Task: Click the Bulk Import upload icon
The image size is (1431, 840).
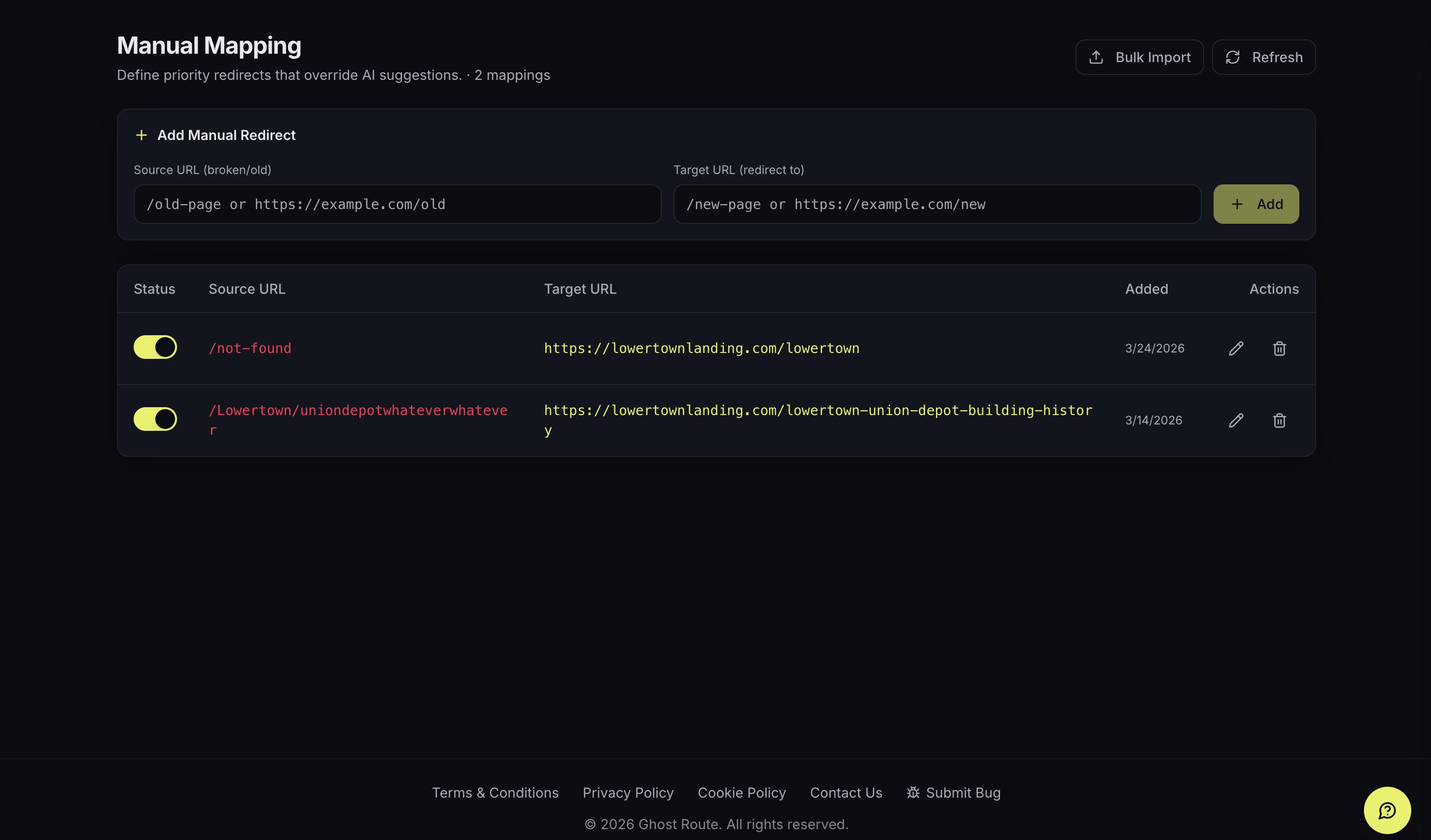Action: click(1096, 57)
